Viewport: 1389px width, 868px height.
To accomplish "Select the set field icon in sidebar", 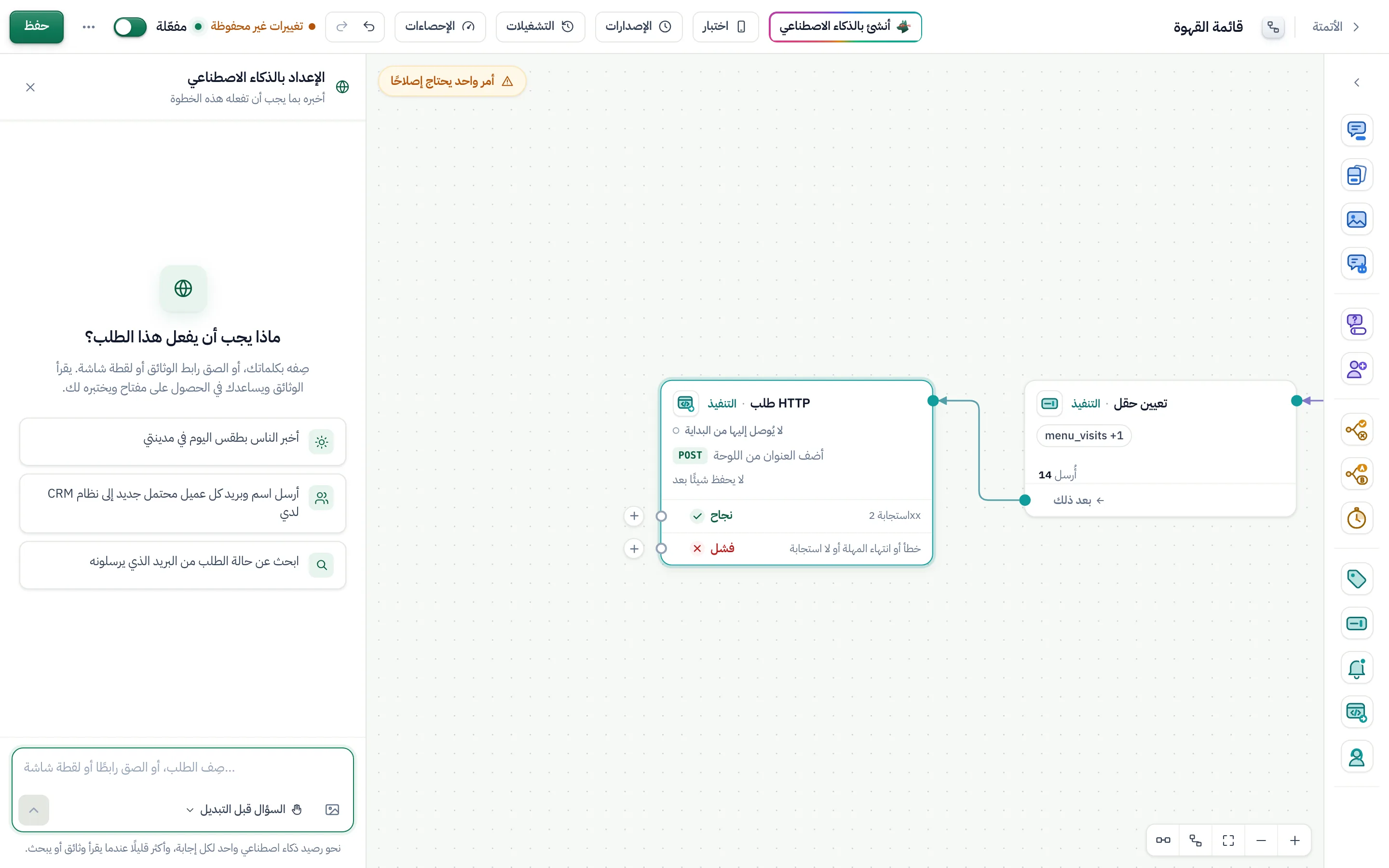I will [x=1356, y=623].
